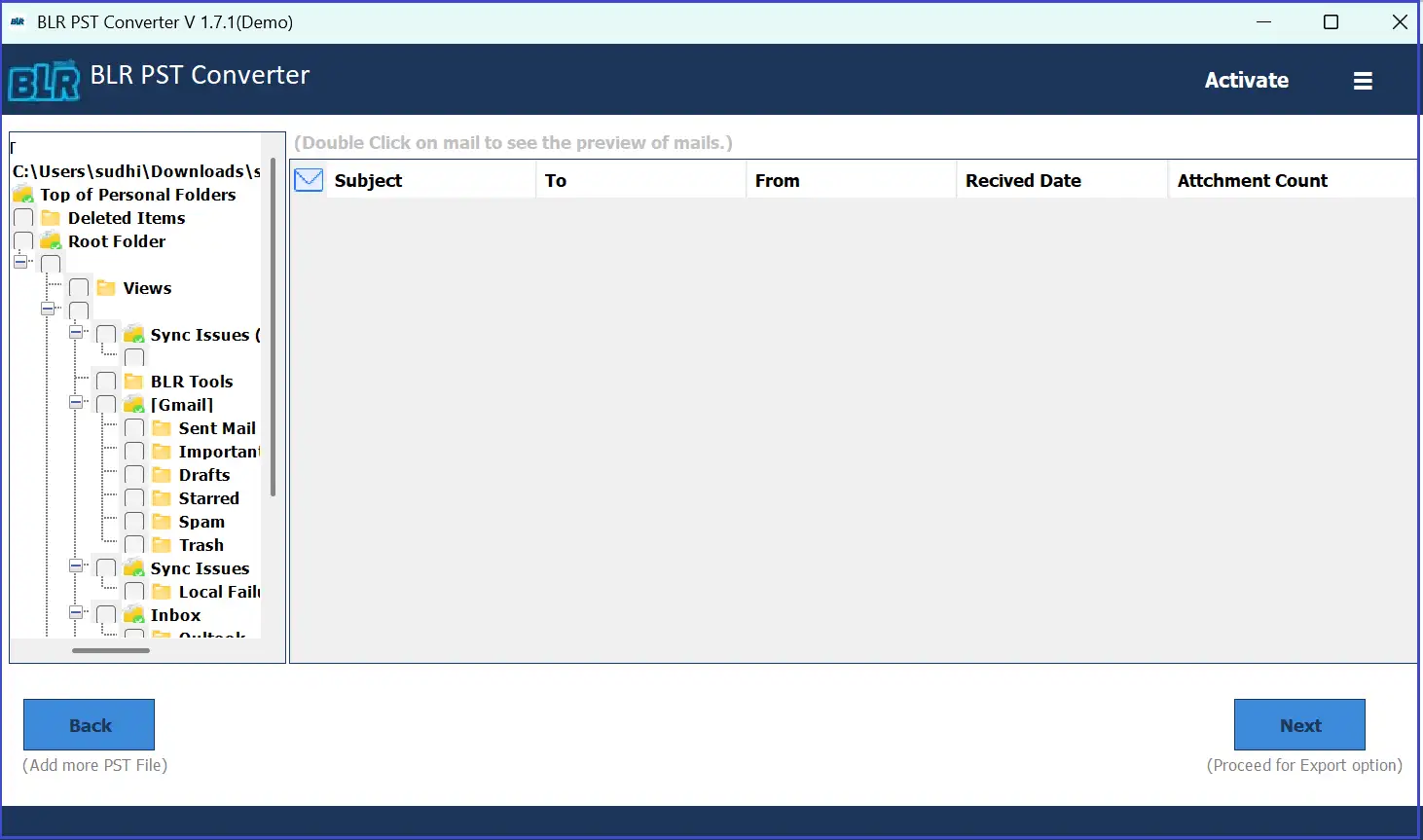This screenshot has height=840, width=1423.
Task: Select the Drafts checkbox
Action: [134, 474]
